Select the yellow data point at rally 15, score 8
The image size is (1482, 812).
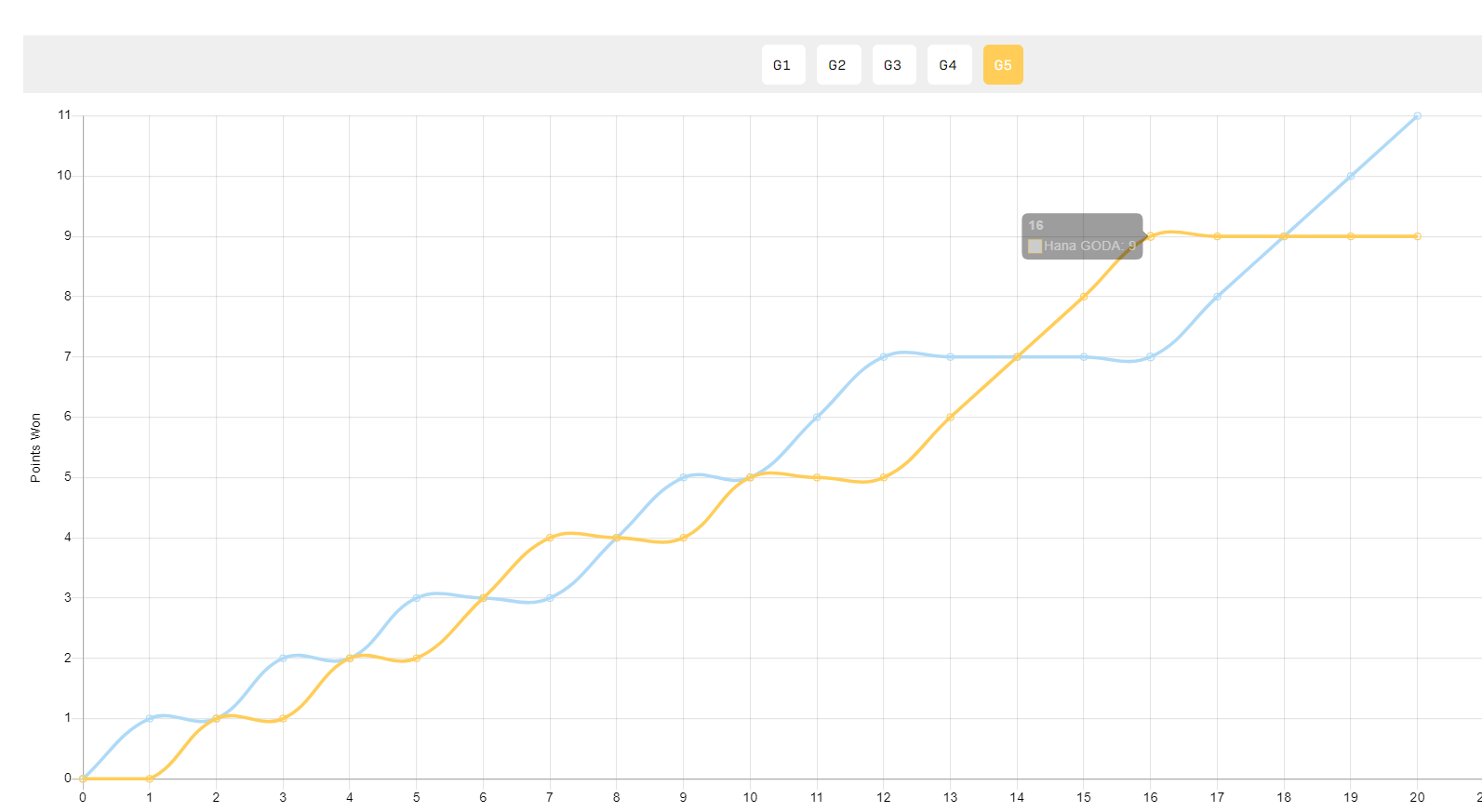click(x=1084, y=297)
